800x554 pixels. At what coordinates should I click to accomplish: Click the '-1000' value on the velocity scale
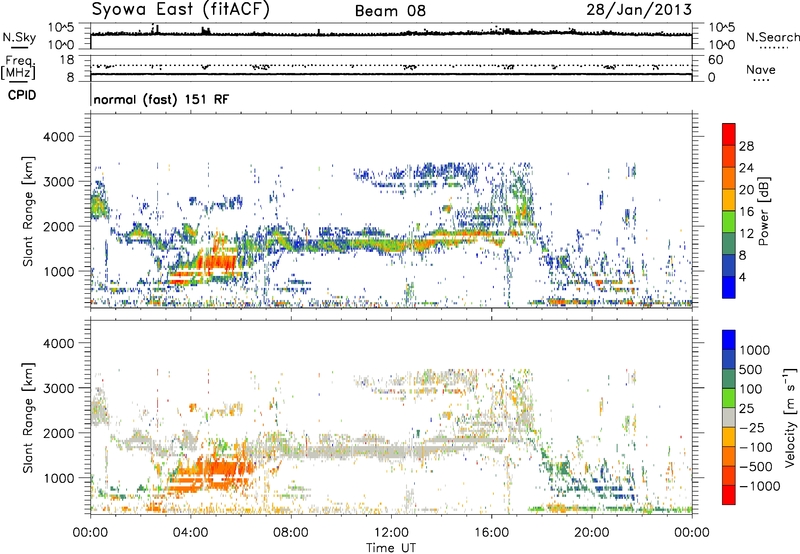pyautogui.click(x=760, y=486)
